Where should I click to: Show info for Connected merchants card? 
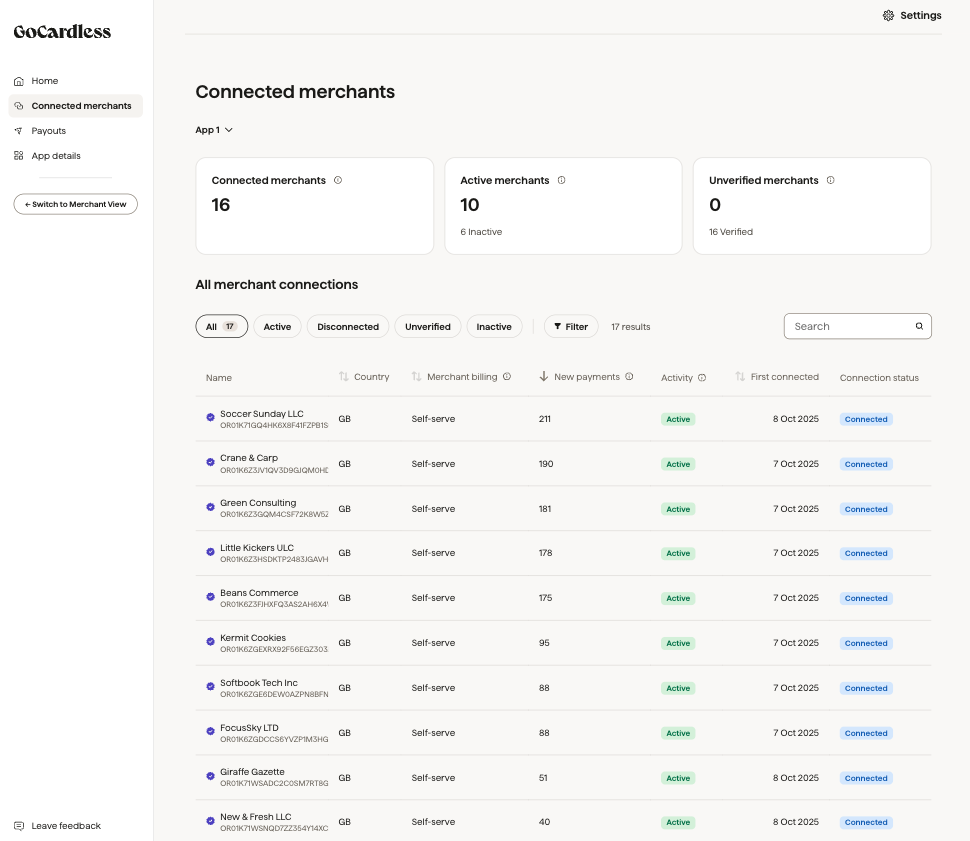coord(338,180)
